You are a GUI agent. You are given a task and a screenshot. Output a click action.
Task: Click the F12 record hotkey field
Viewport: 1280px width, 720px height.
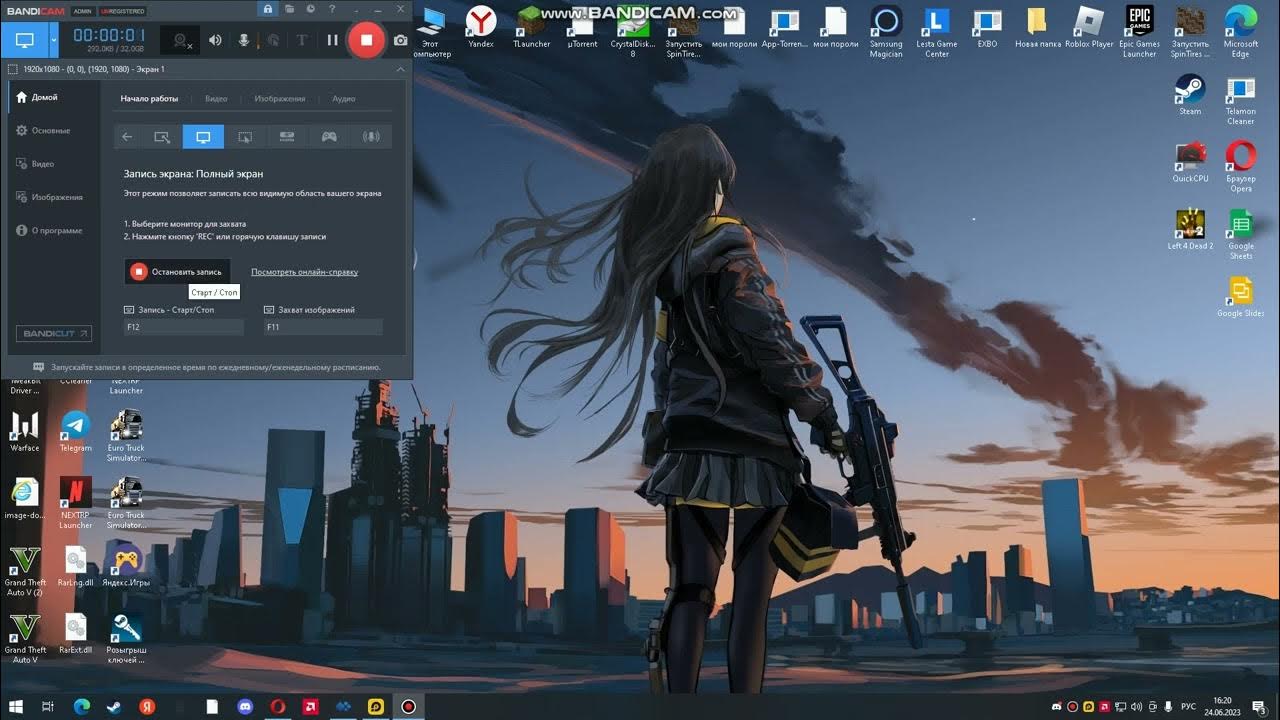(184, 327)
